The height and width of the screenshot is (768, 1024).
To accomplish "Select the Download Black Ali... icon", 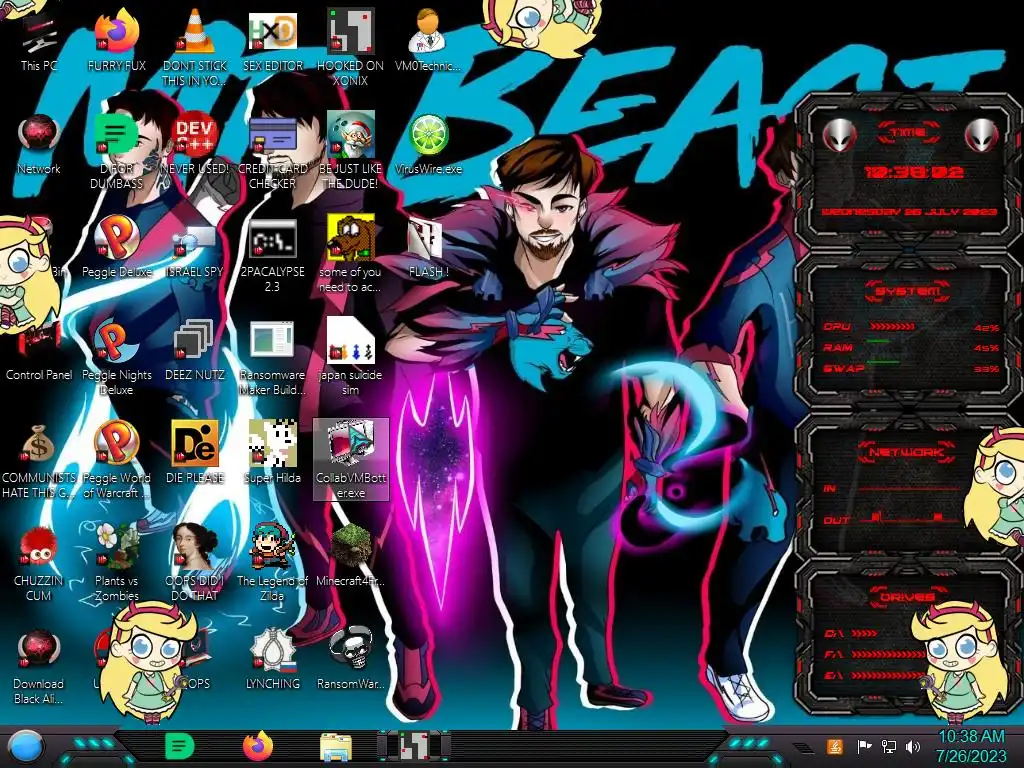I will coord(39,667).
